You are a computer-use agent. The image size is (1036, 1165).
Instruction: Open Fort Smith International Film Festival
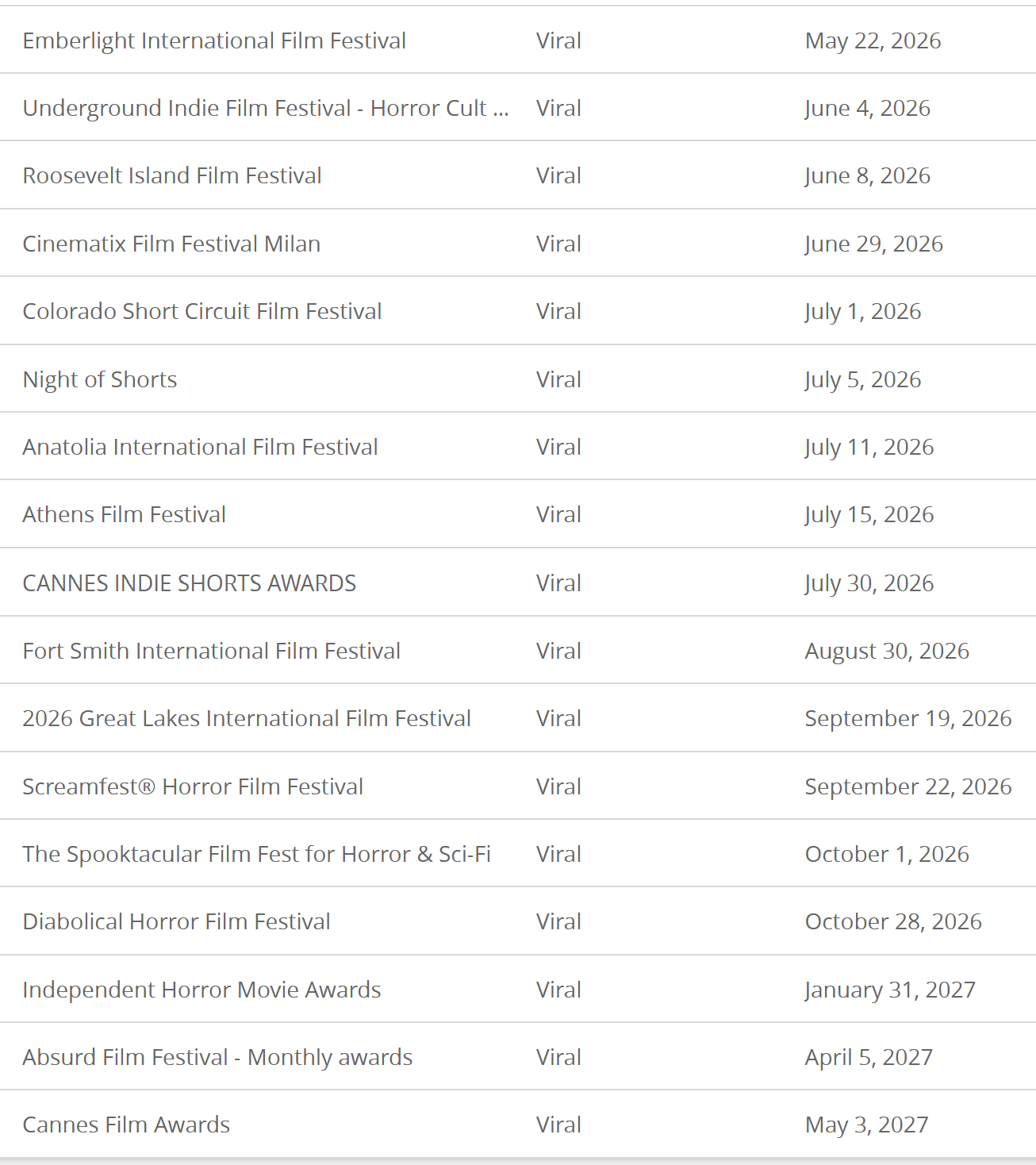(212, 651)
